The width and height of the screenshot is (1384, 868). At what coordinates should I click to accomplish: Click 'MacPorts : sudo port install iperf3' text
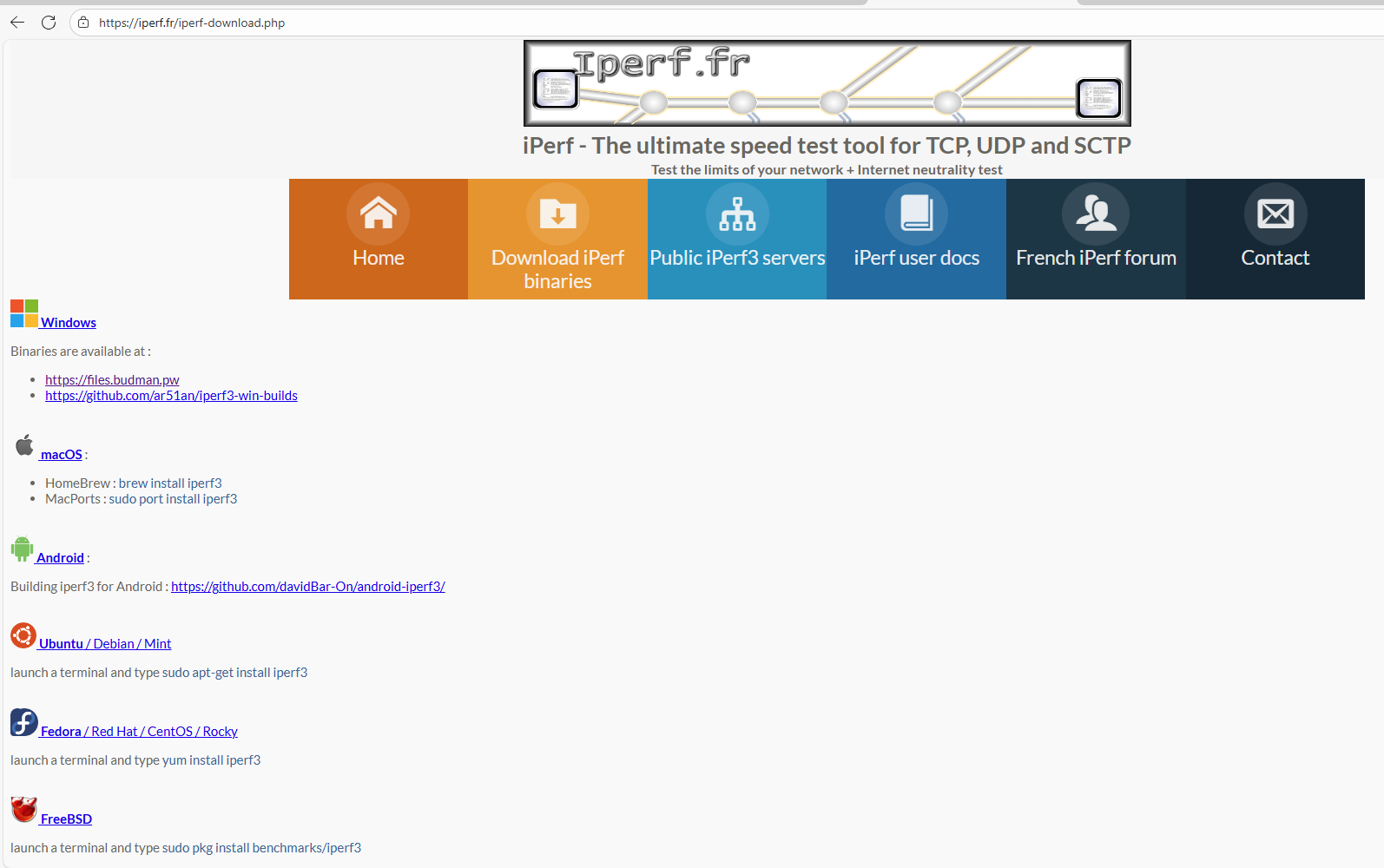[142, 499]
